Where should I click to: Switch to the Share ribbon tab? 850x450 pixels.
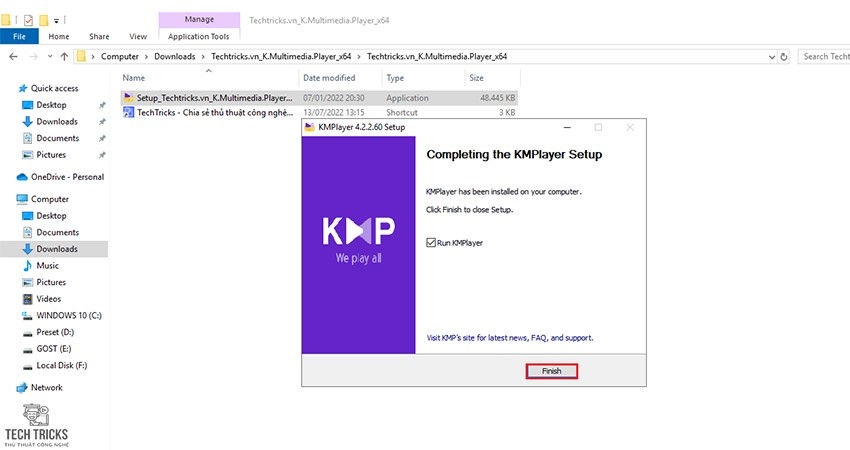pos(99,36)
